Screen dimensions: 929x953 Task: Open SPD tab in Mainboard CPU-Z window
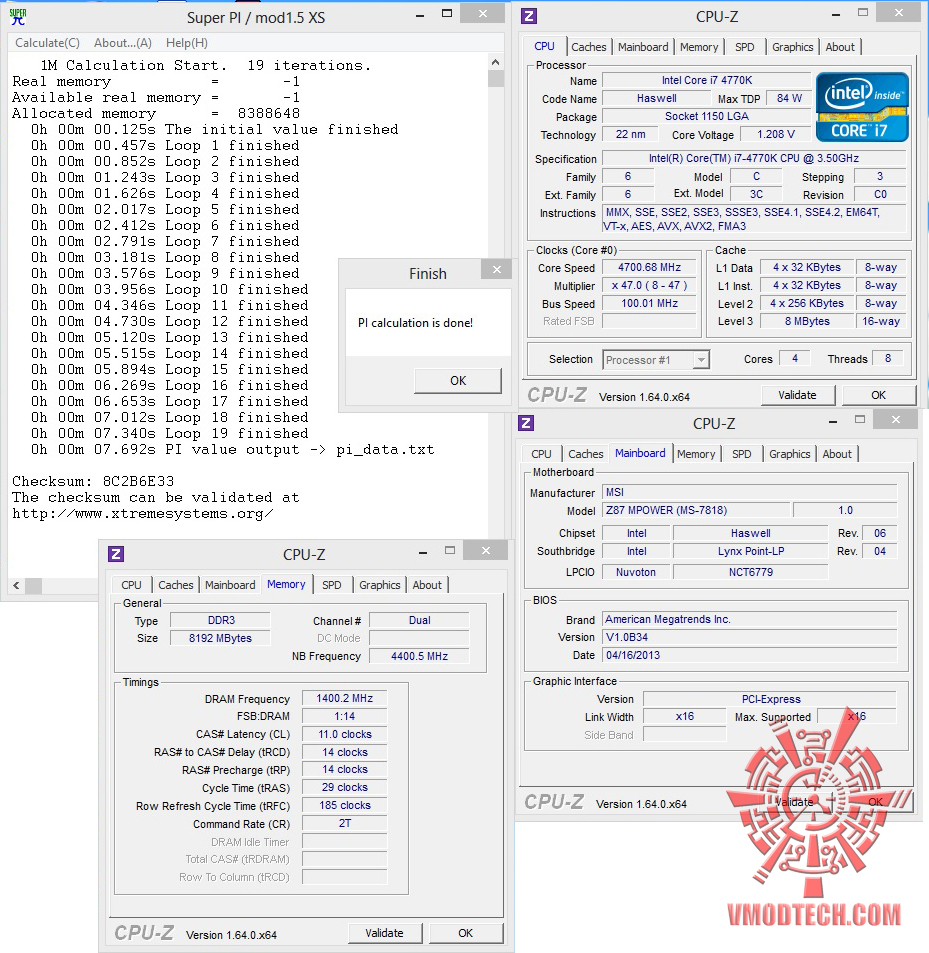(x=741, y=454)
